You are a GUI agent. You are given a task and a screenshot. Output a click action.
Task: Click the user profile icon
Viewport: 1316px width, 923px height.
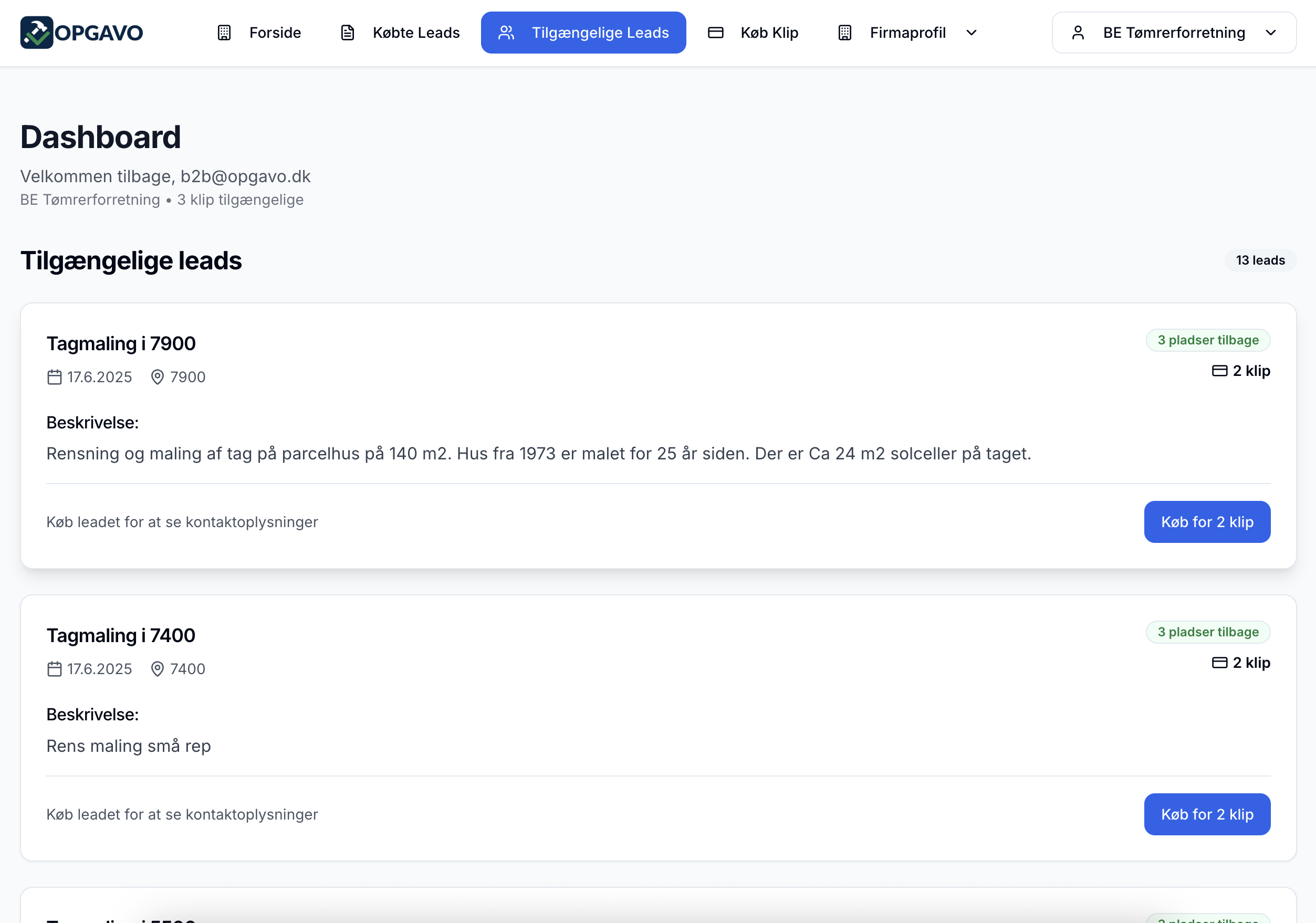coord(1078,33)
